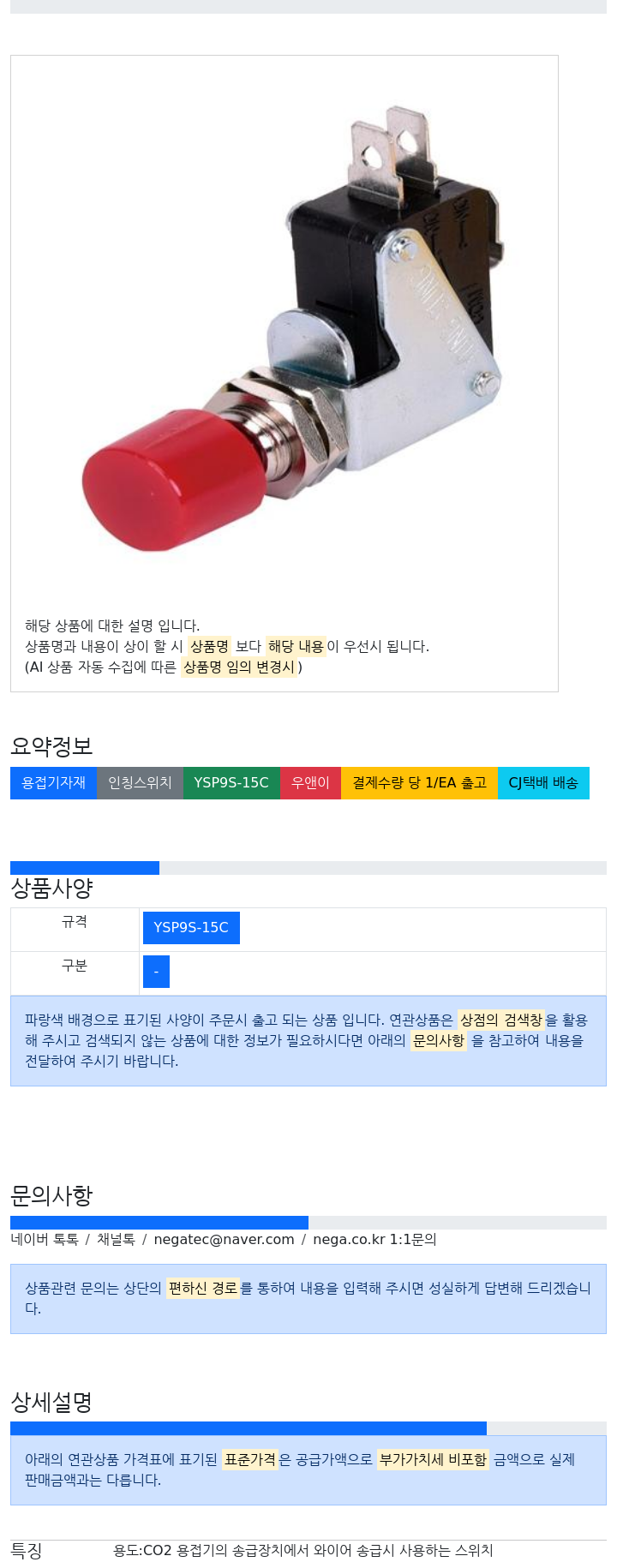Select the 인칭스위치 gray tag
This screenshot has height=1568, width=617.
[140, 783]
